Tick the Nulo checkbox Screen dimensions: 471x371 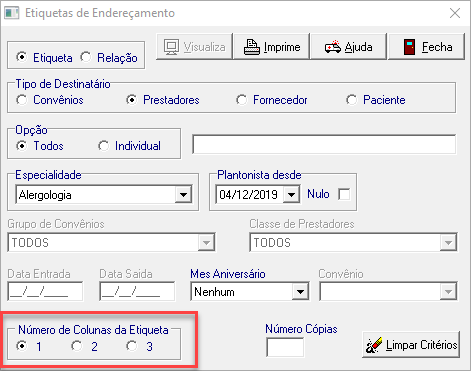click(344, 194)
